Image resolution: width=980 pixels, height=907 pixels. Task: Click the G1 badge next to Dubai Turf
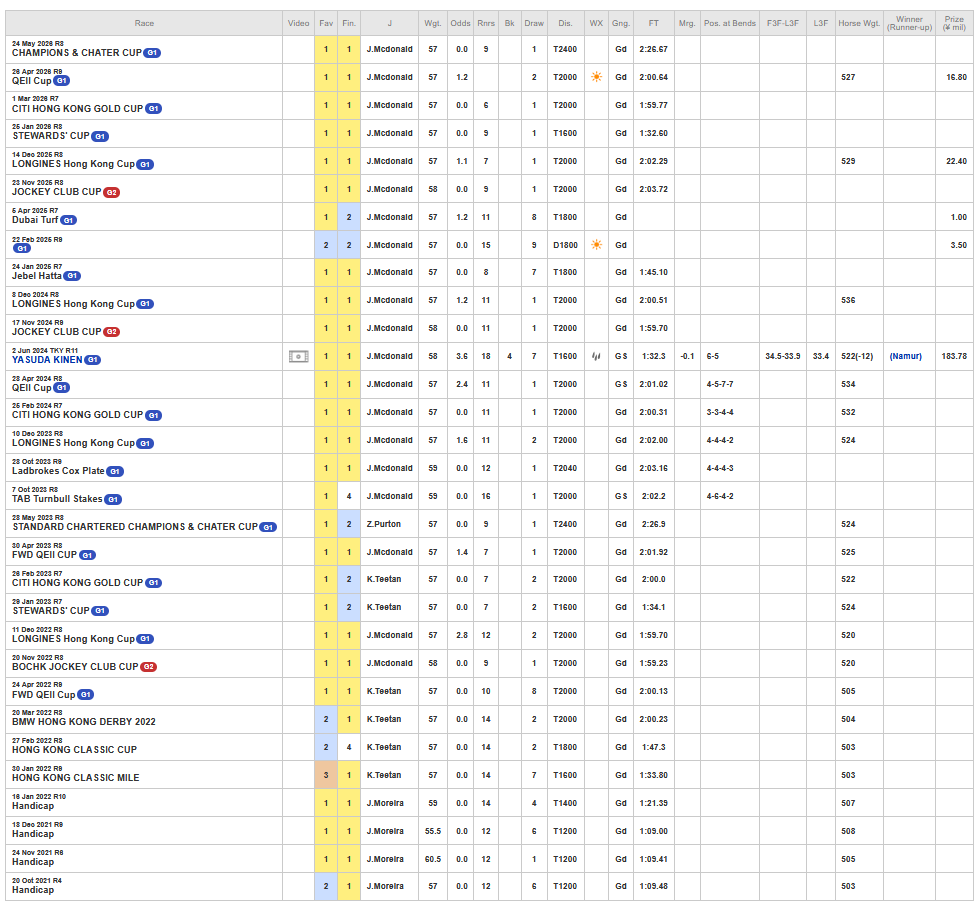coord(69,221)
